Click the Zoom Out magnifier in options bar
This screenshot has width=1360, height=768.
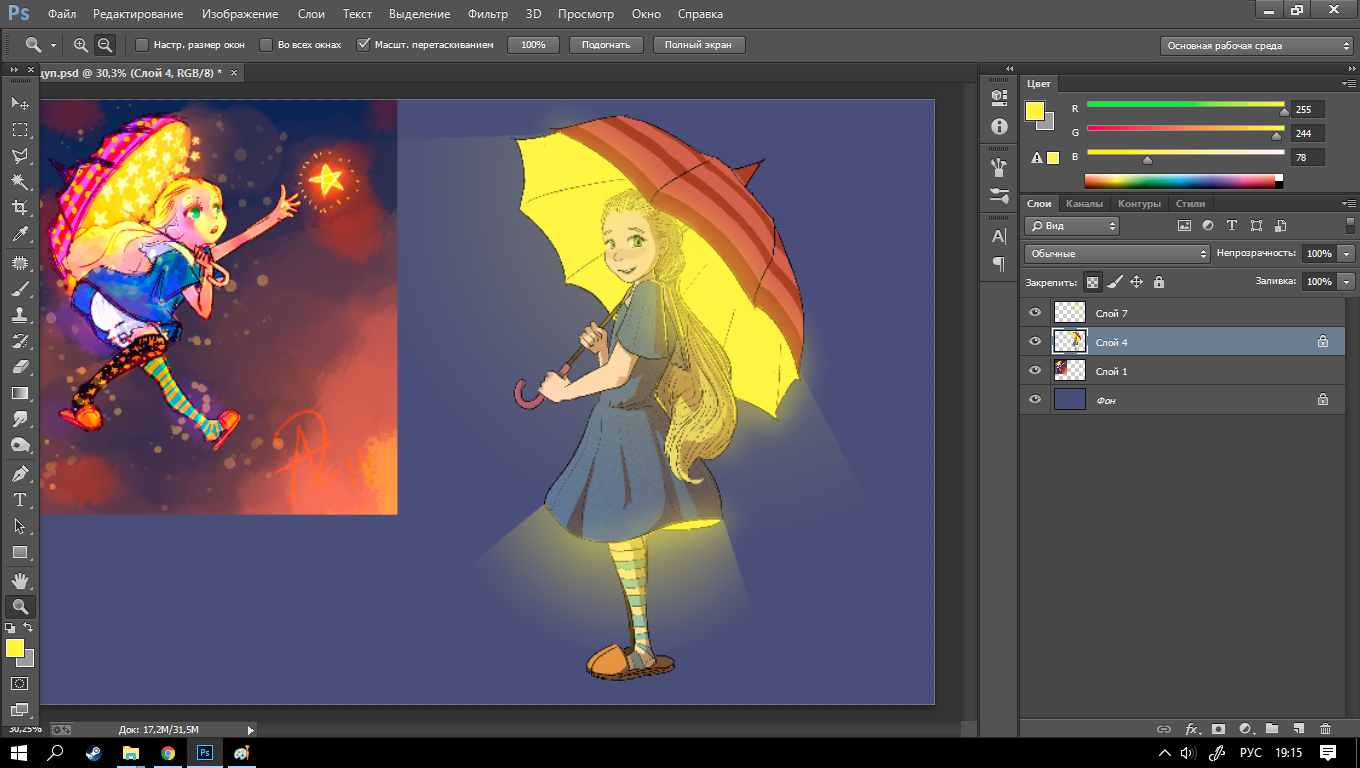(105, 45)
